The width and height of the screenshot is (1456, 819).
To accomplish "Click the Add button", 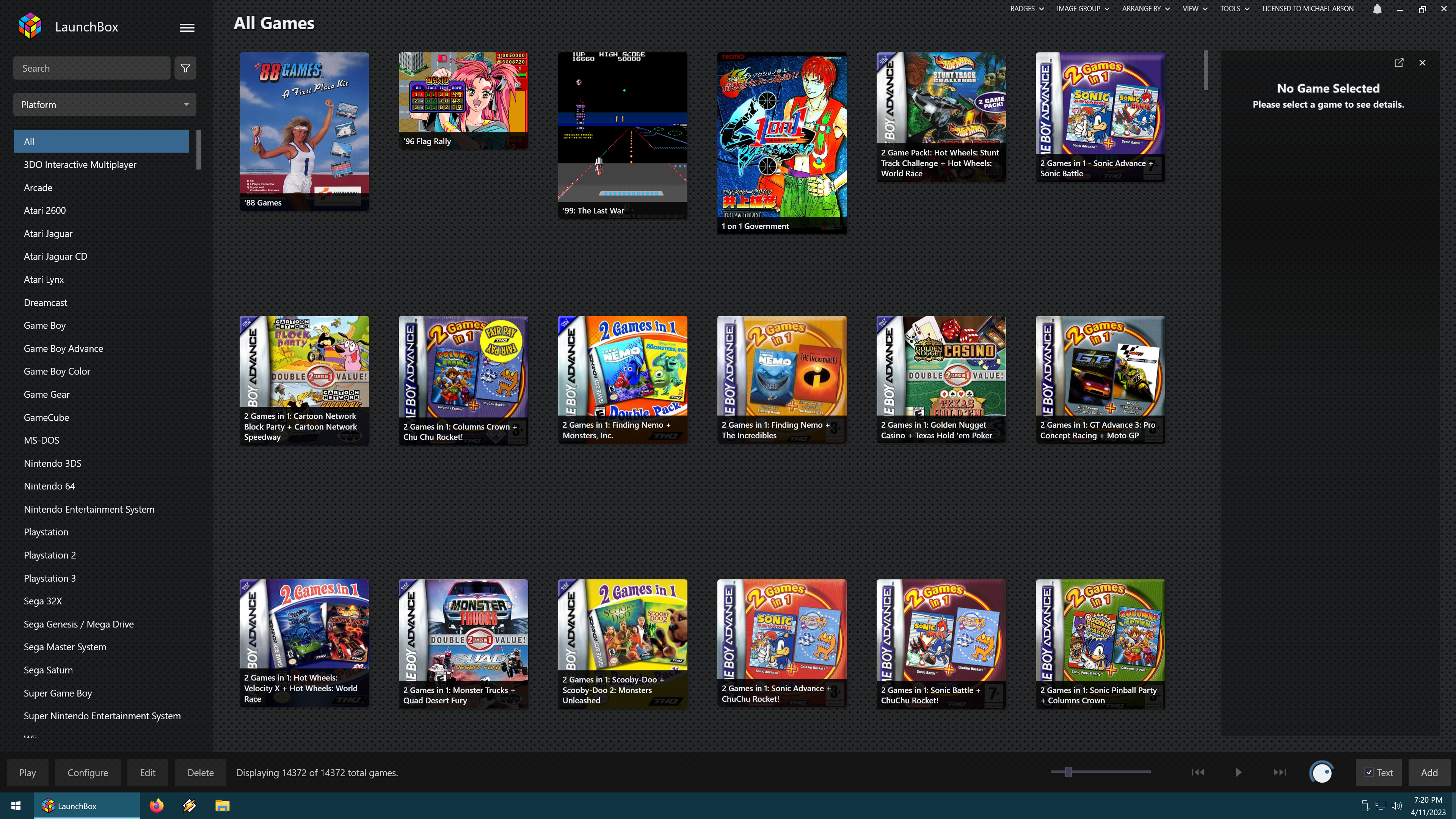I will point(1429,772).
